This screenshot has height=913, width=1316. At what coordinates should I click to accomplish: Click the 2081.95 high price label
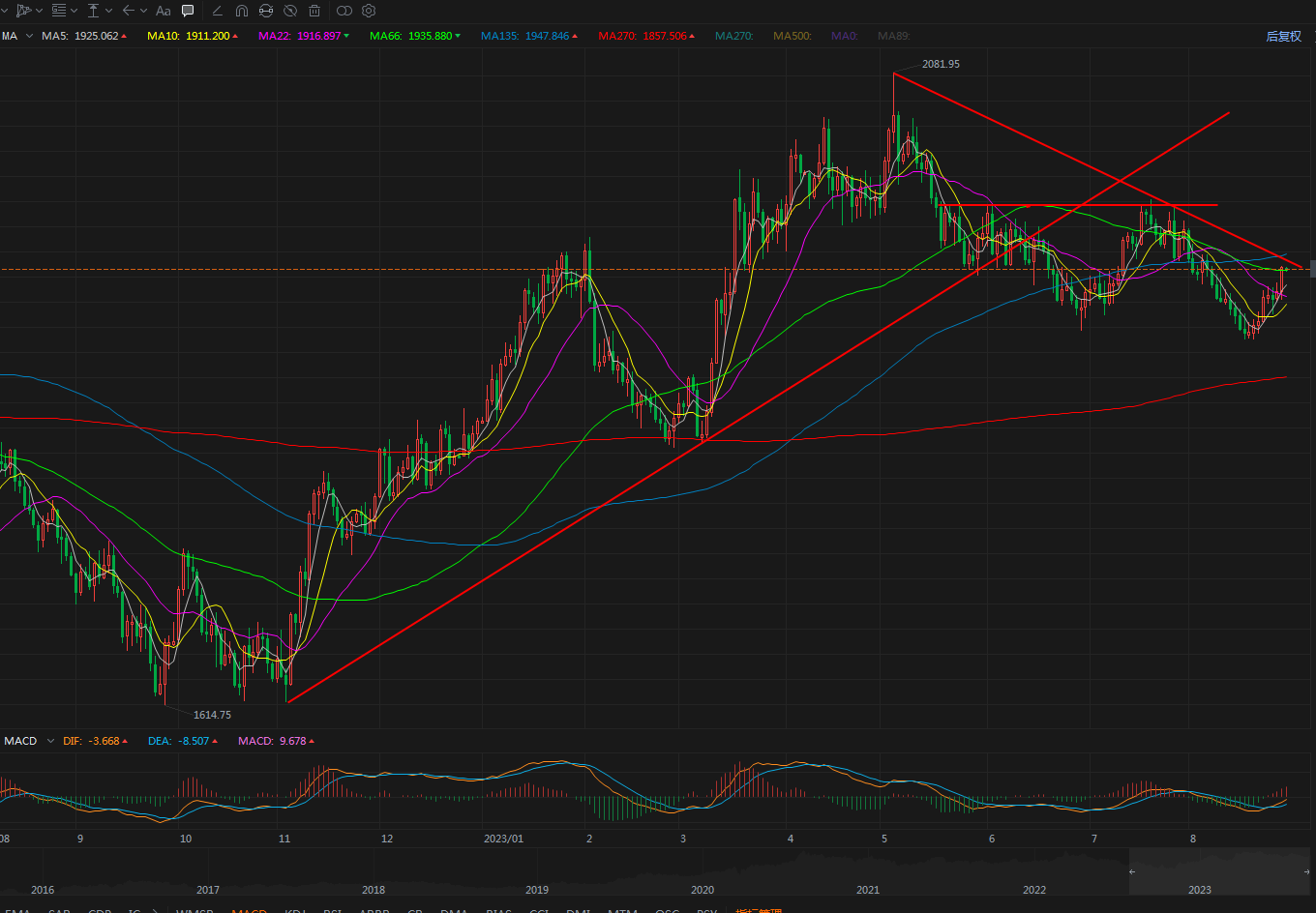[941, 64]
